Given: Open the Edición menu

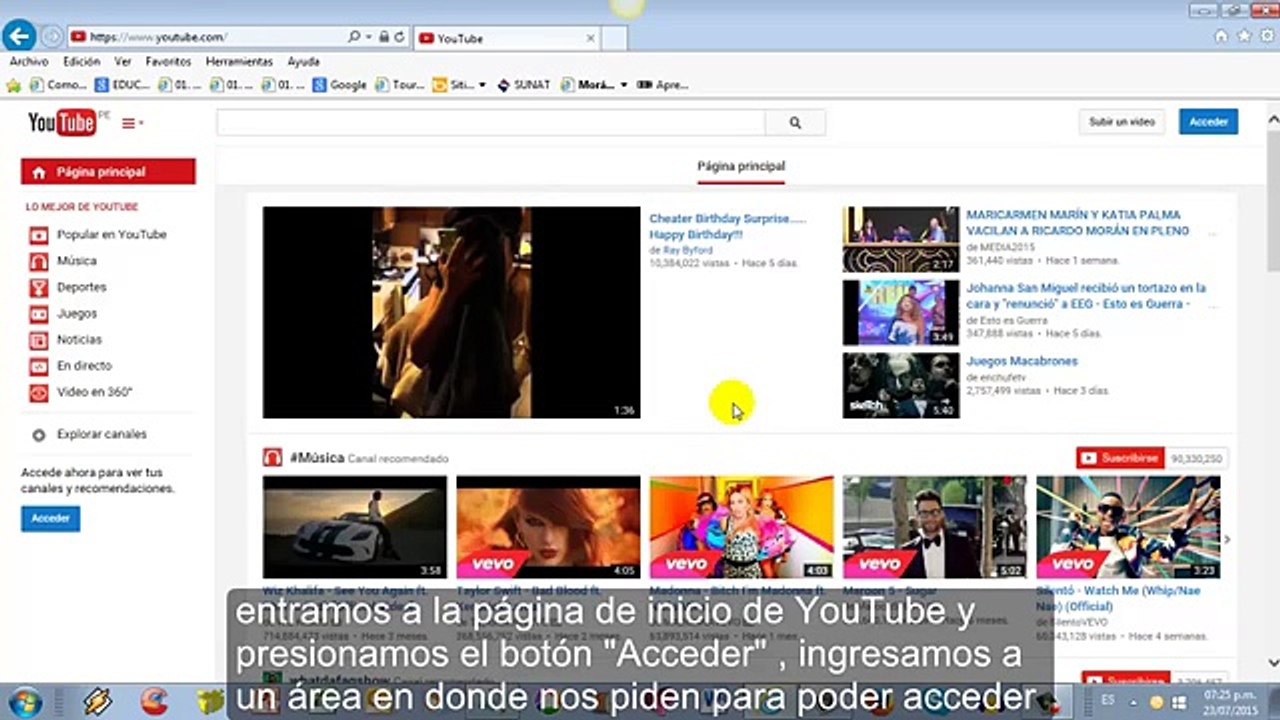Looking at the screenshot, I should [x=81, y=61].
